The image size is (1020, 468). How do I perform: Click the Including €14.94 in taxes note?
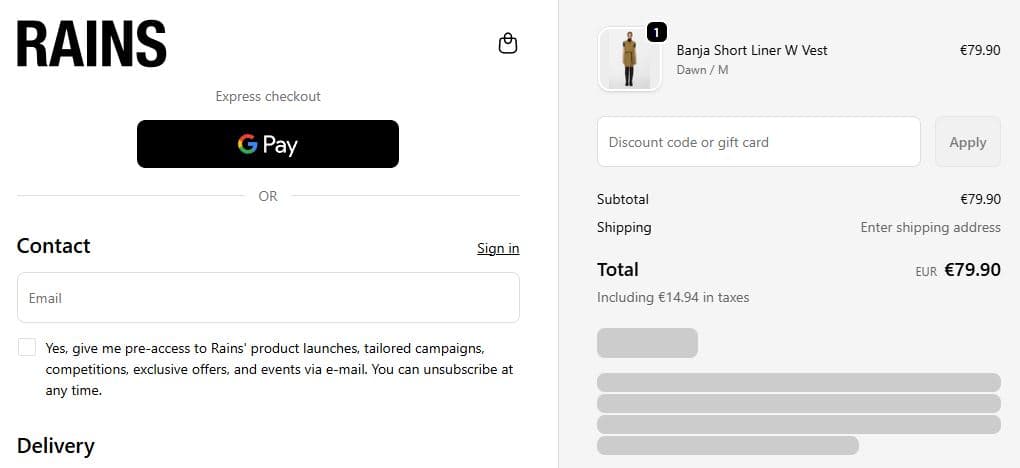click(673, 297)
